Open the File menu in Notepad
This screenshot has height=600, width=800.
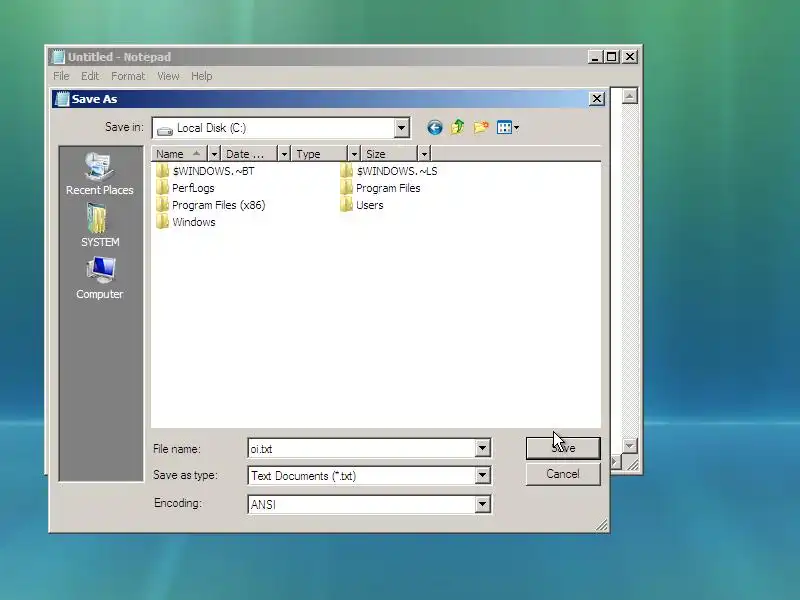(61, 76)
